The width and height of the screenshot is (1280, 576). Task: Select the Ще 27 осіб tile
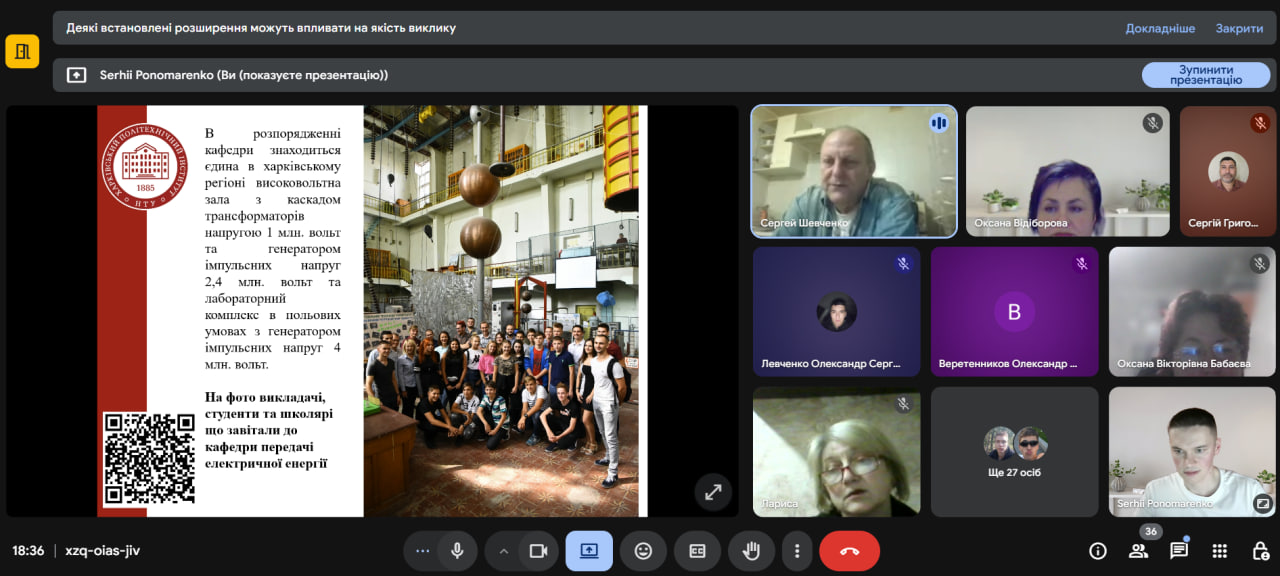coord(1015,452)
